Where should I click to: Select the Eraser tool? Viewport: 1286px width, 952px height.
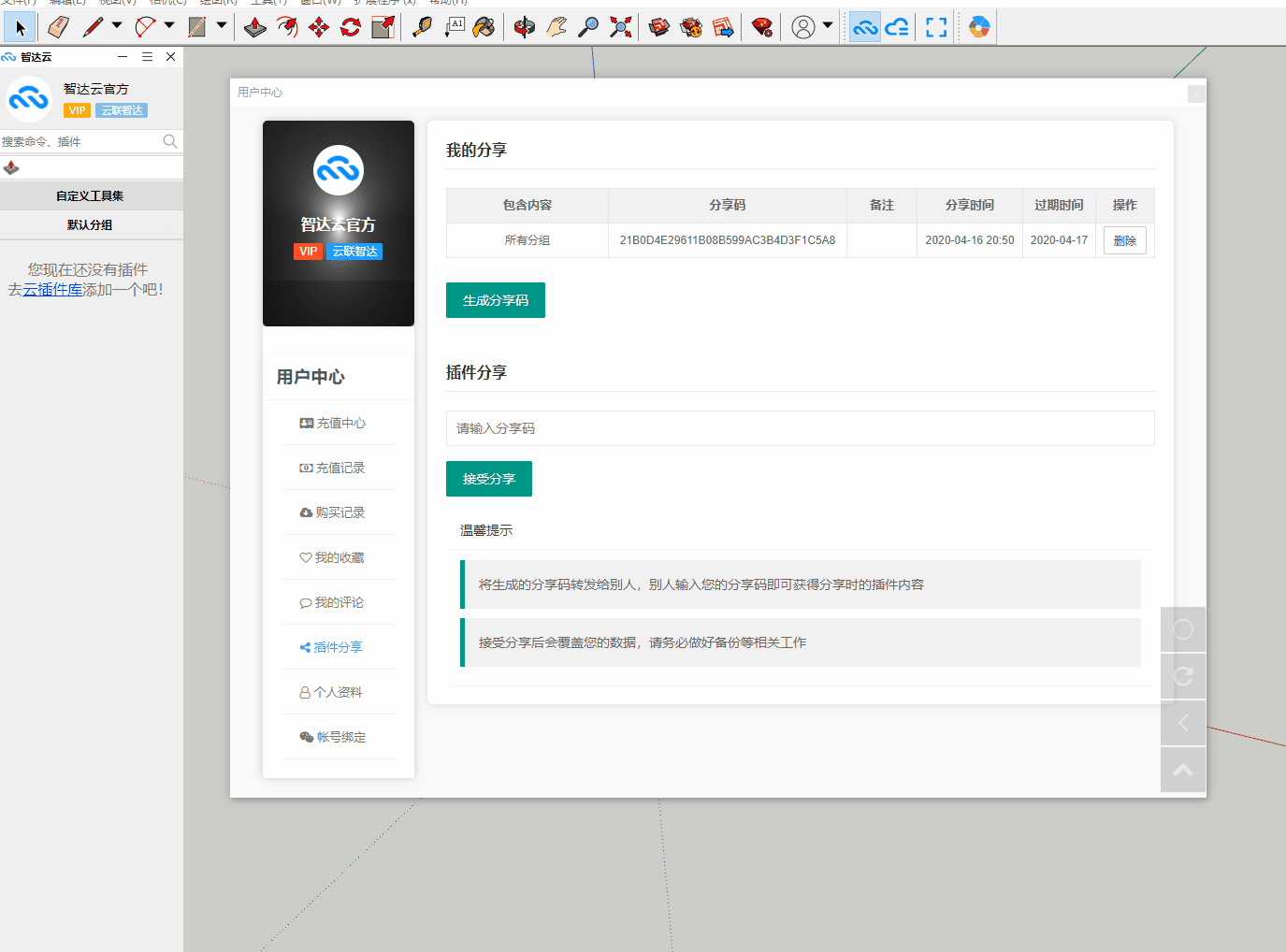tap(58, 27)
